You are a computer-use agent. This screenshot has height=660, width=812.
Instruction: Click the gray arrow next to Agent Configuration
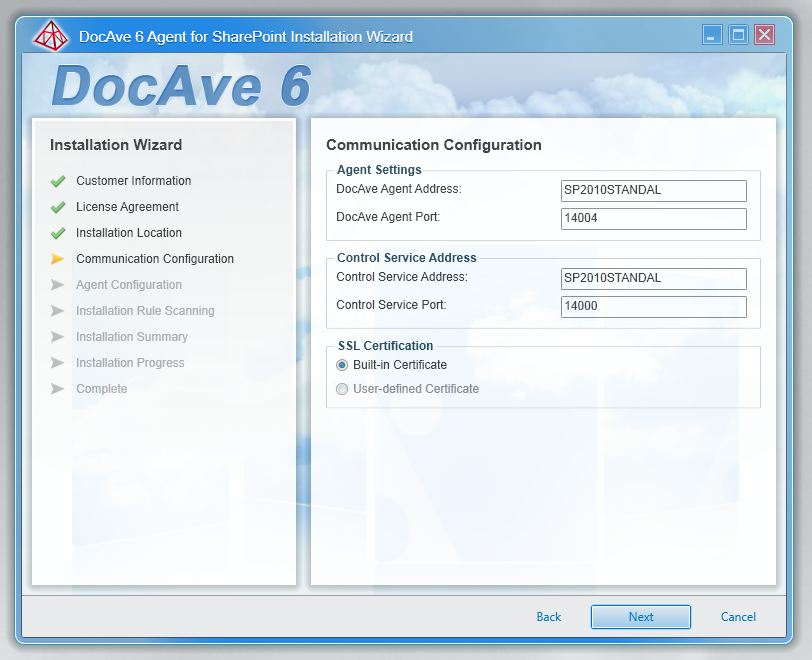(57, 285)
